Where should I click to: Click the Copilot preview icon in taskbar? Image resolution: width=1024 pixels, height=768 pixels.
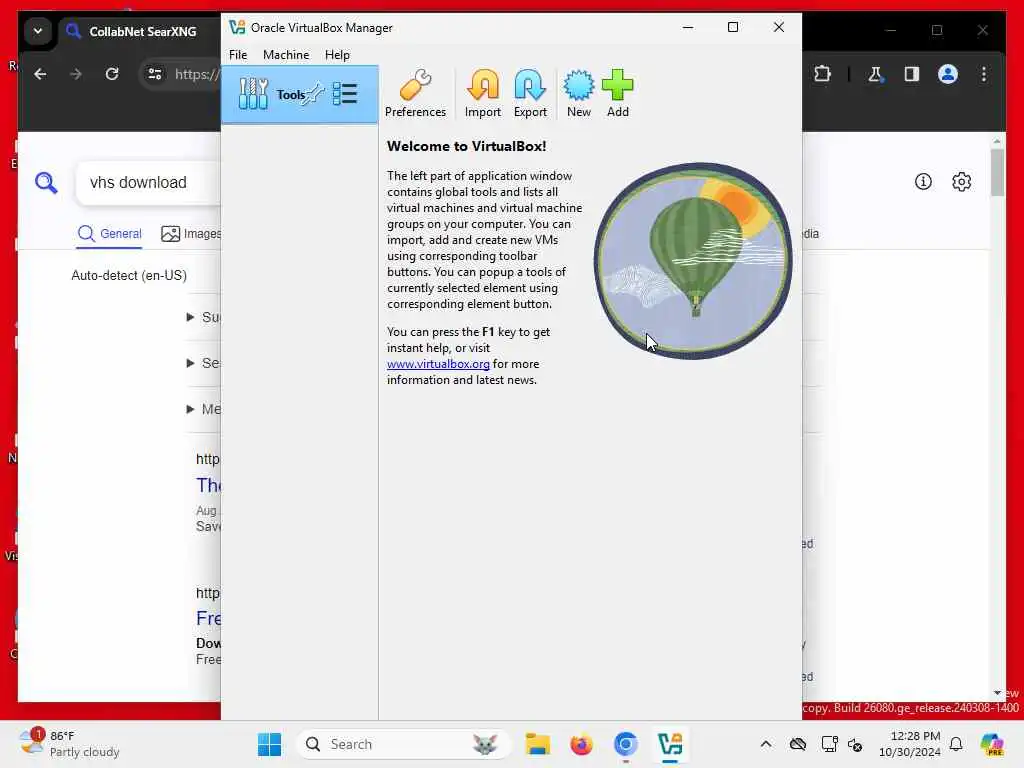tap(991, 744)
